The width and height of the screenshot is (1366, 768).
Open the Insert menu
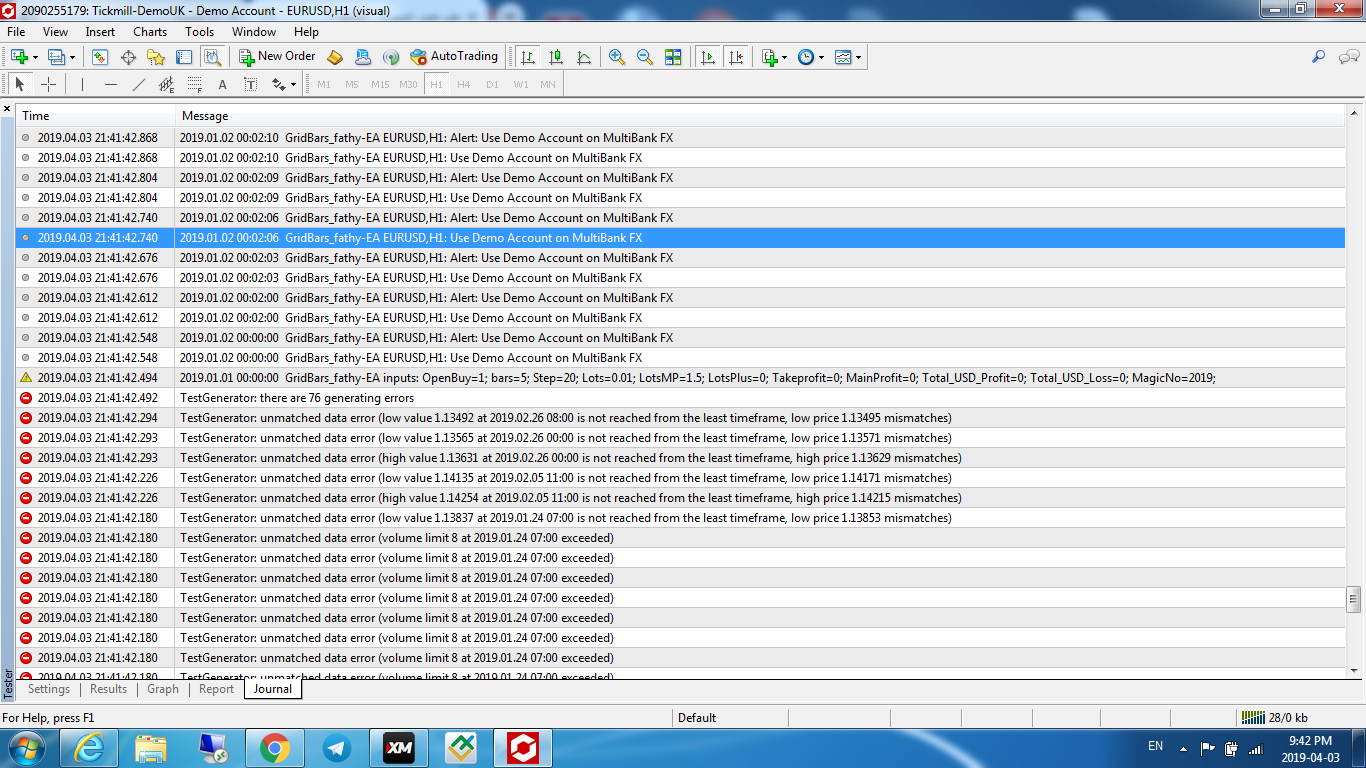pos(100,32)
